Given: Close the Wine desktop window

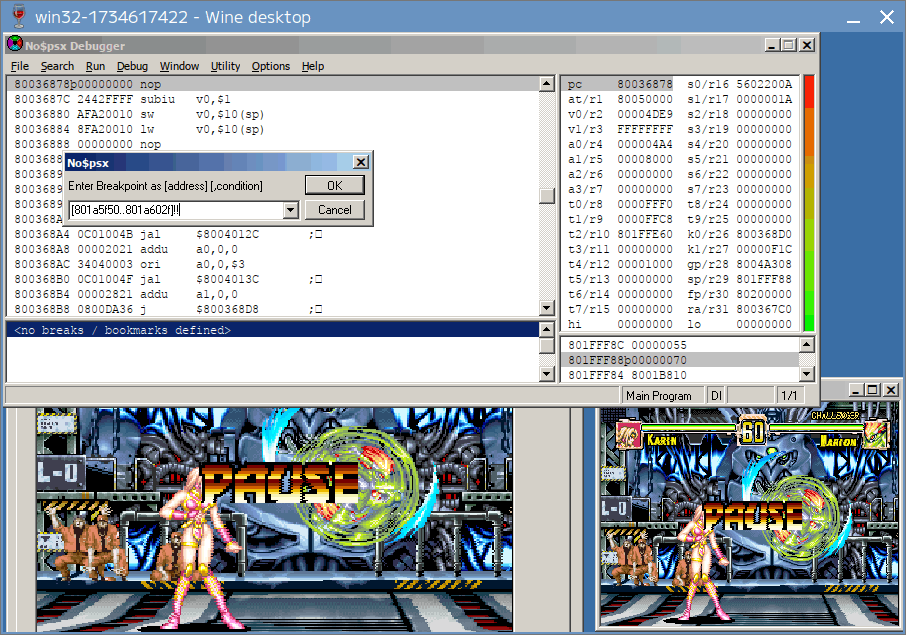Looking at the screenshot, I should pyautogui.click(x=887, y=17).
